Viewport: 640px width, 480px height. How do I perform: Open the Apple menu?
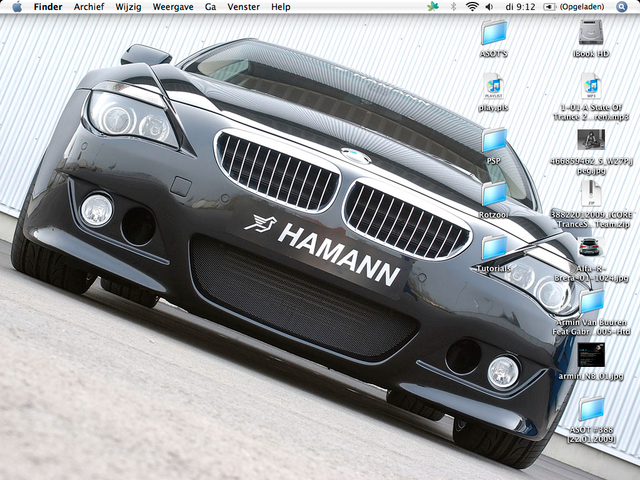click(17, 7)
